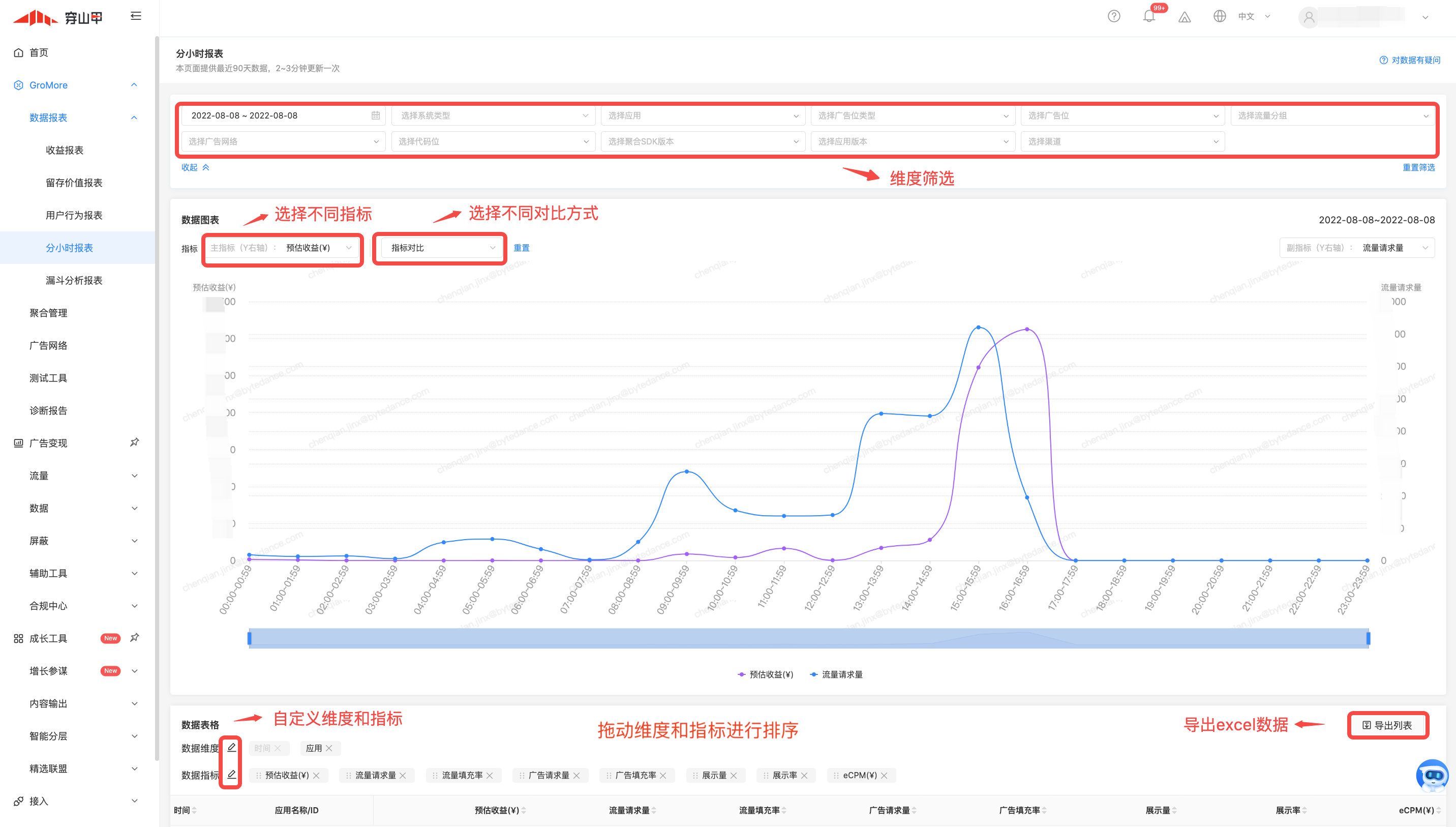
Task: Remove the 流量填充率 metric tag
Action: (x=489, y=775)
